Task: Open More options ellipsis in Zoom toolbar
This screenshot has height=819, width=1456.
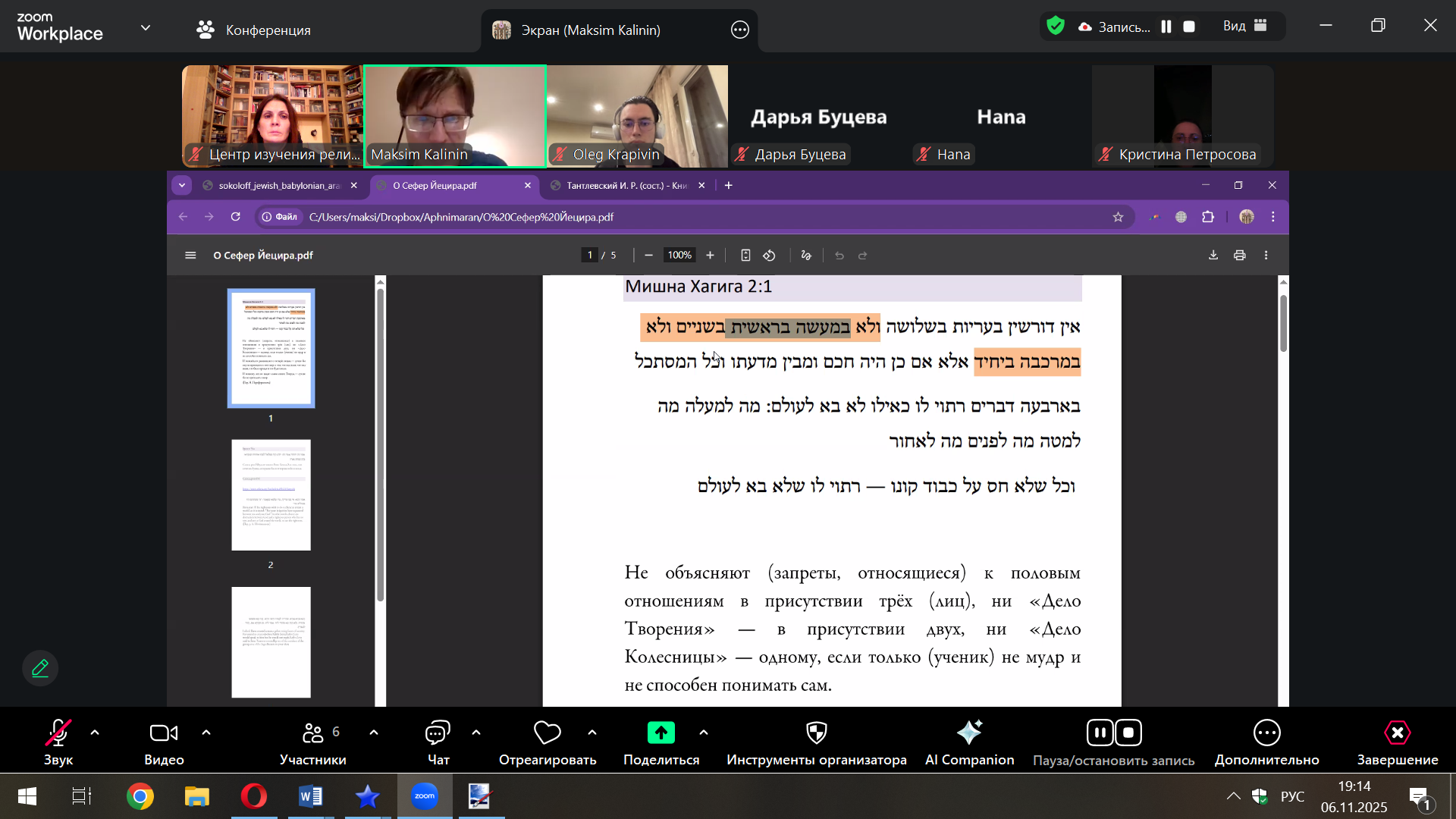Action: pos(1266,733)
